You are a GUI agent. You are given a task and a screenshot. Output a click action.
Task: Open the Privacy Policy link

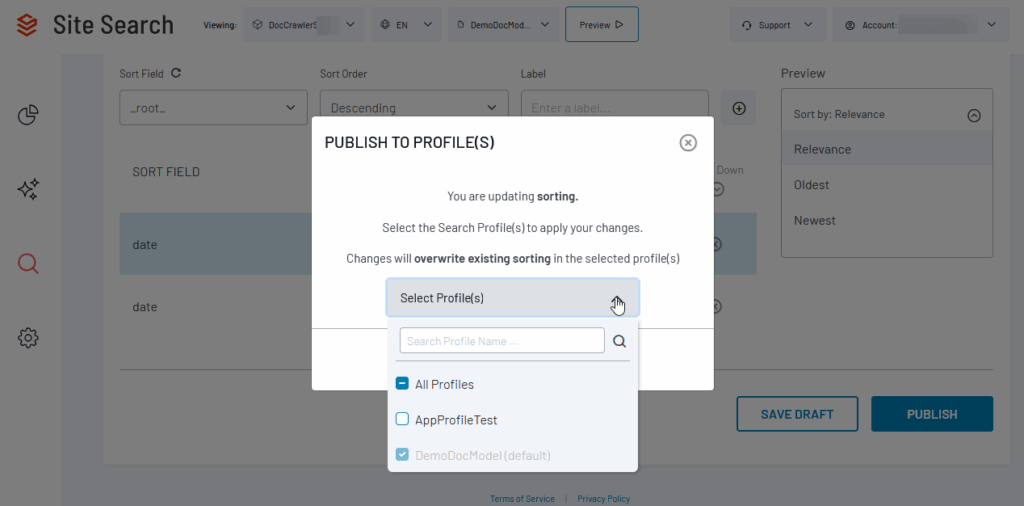point(603,499)
